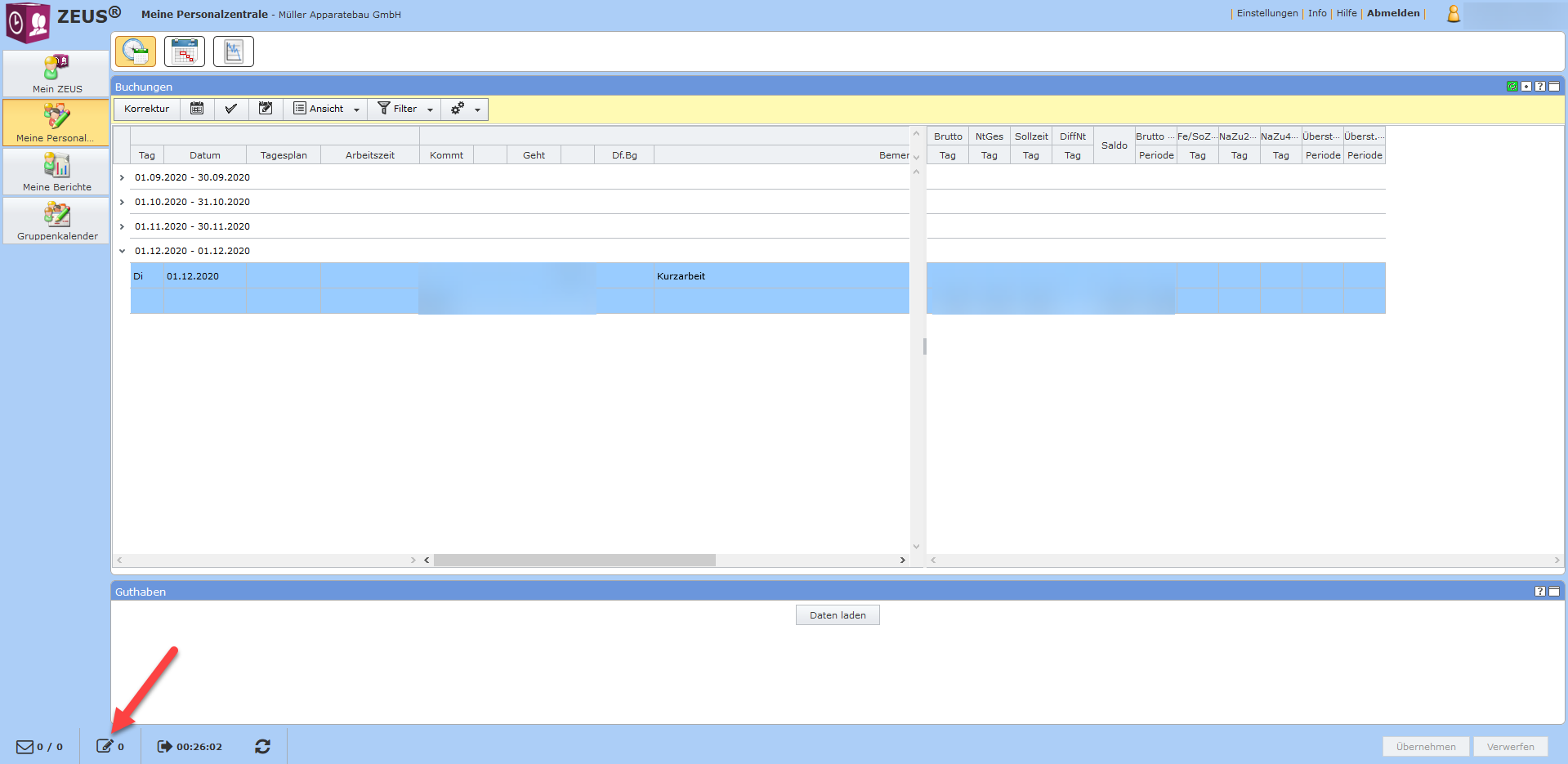Open the Filter dropdown

pos(404,109)
